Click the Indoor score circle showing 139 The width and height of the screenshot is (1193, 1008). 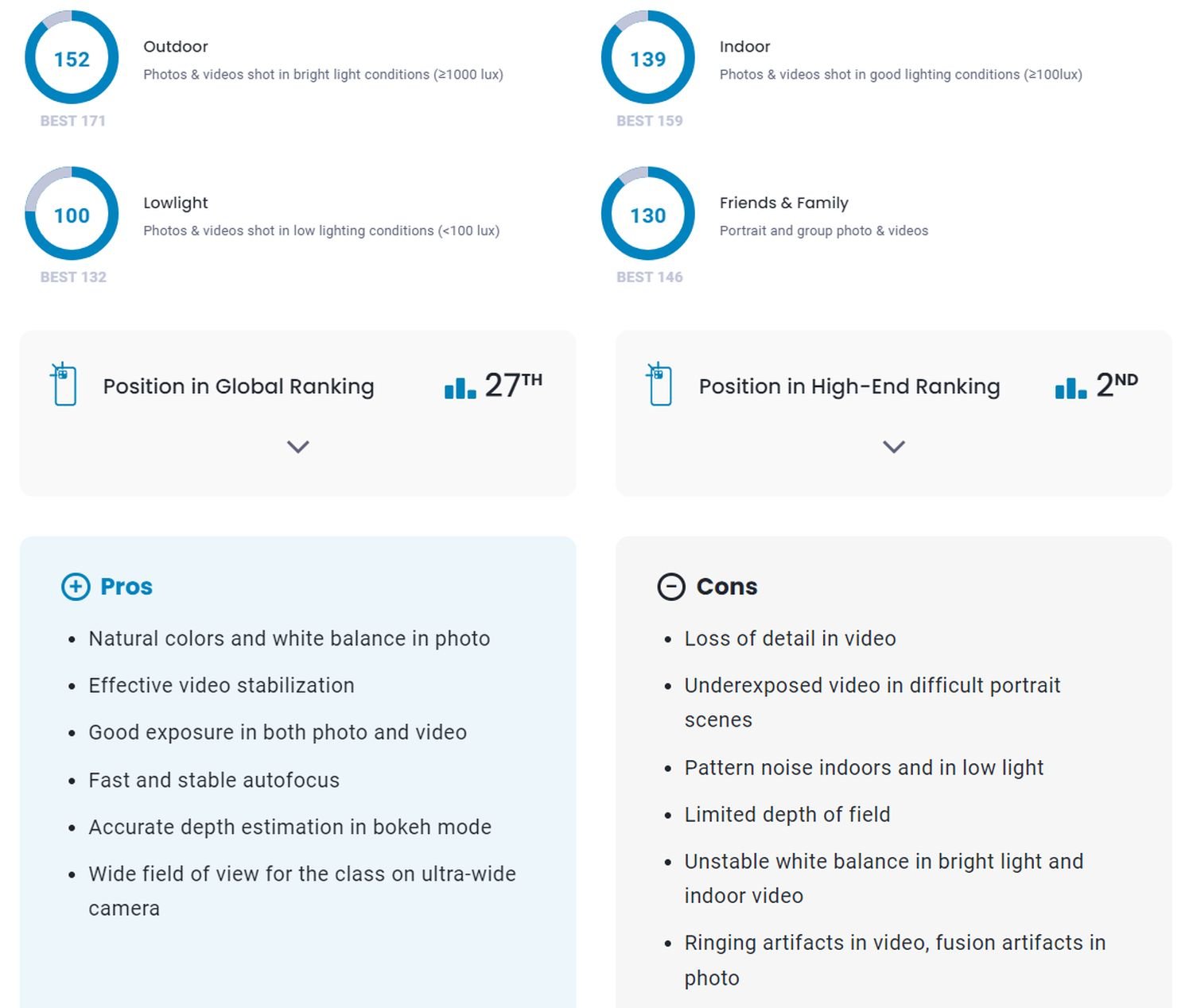tap(647, 58)
